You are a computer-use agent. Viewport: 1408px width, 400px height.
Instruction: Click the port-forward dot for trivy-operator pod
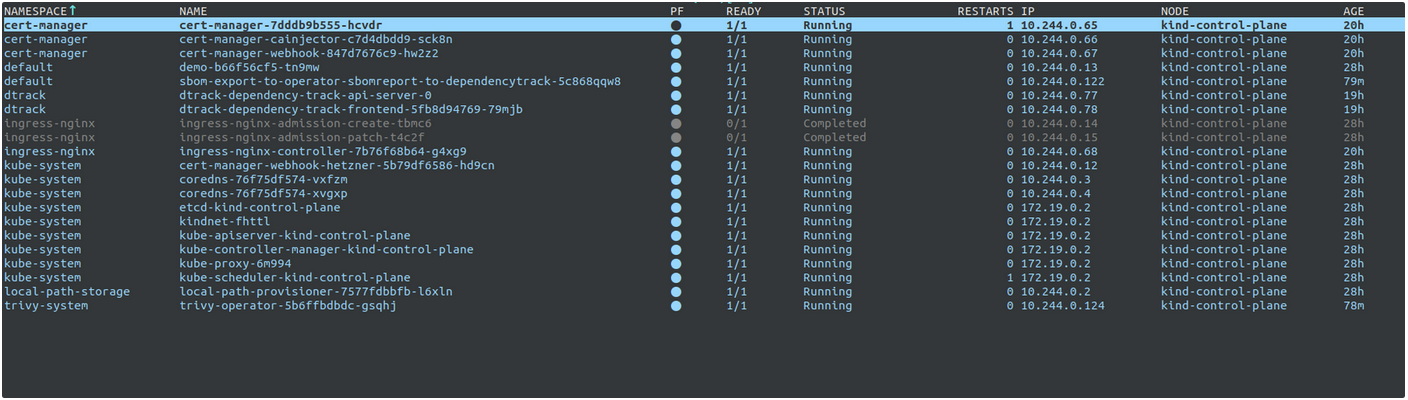[x=676, y=305]
